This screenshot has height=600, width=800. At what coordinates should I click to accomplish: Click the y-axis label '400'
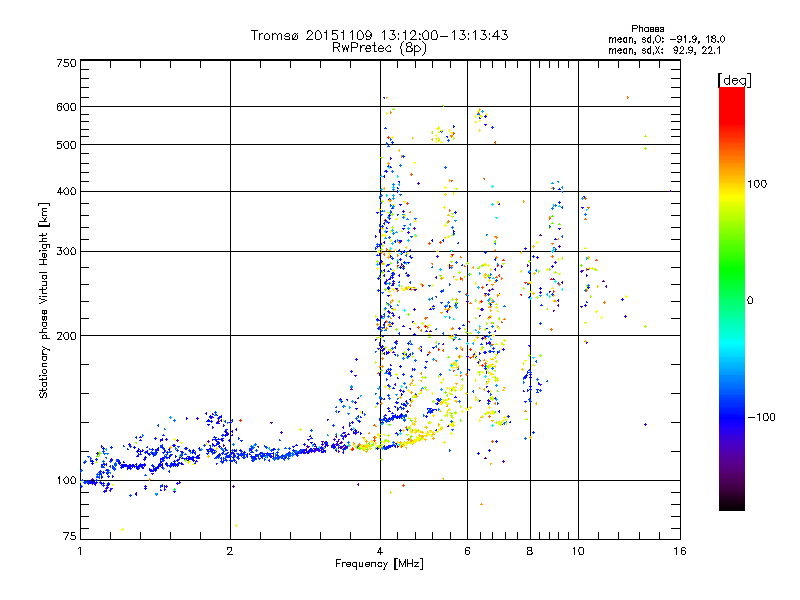click(66, 191)
